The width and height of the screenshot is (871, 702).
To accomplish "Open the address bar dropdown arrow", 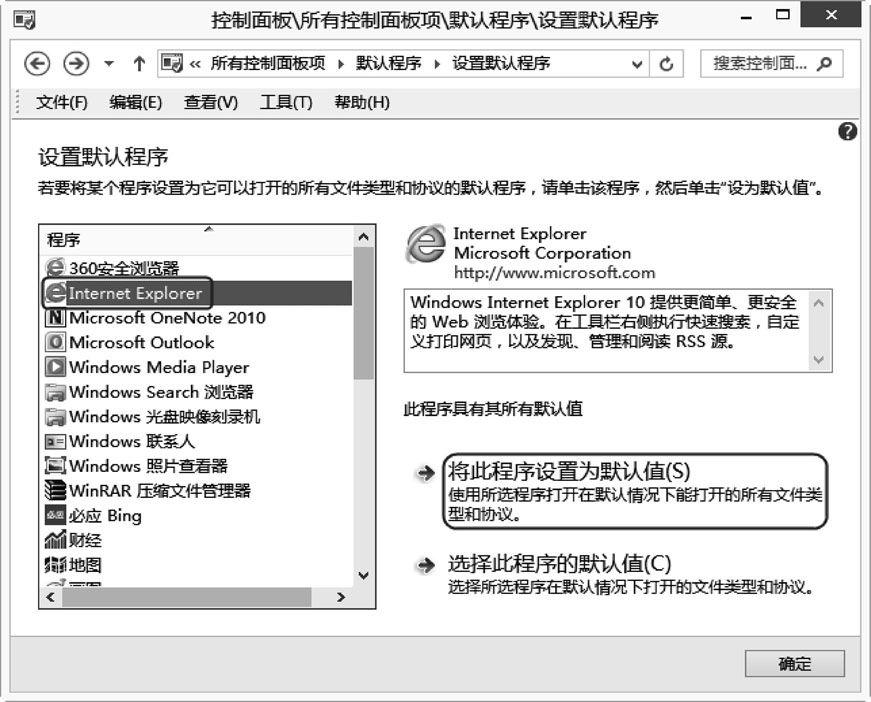I will click(637, 64).
